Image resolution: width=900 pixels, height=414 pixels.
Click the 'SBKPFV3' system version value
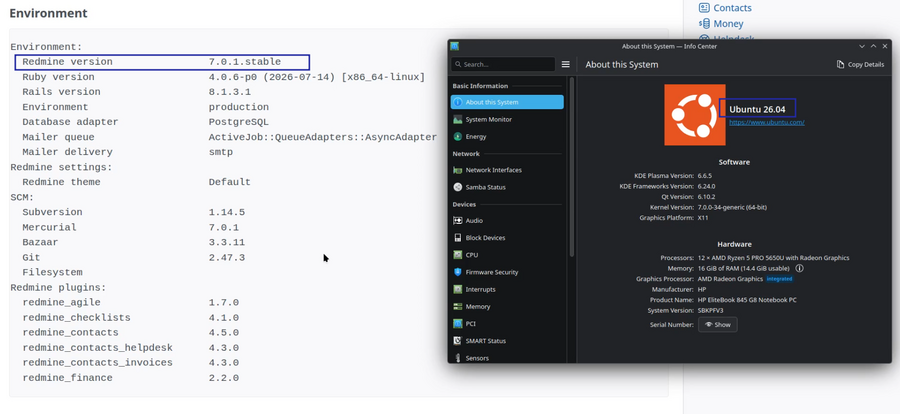(711, 311)
